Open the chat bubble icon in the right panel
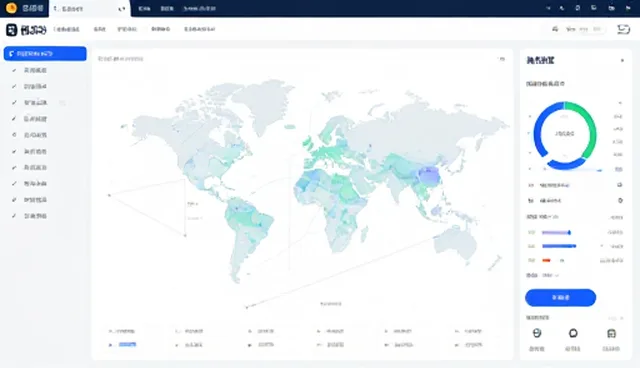 coord(573,333)
